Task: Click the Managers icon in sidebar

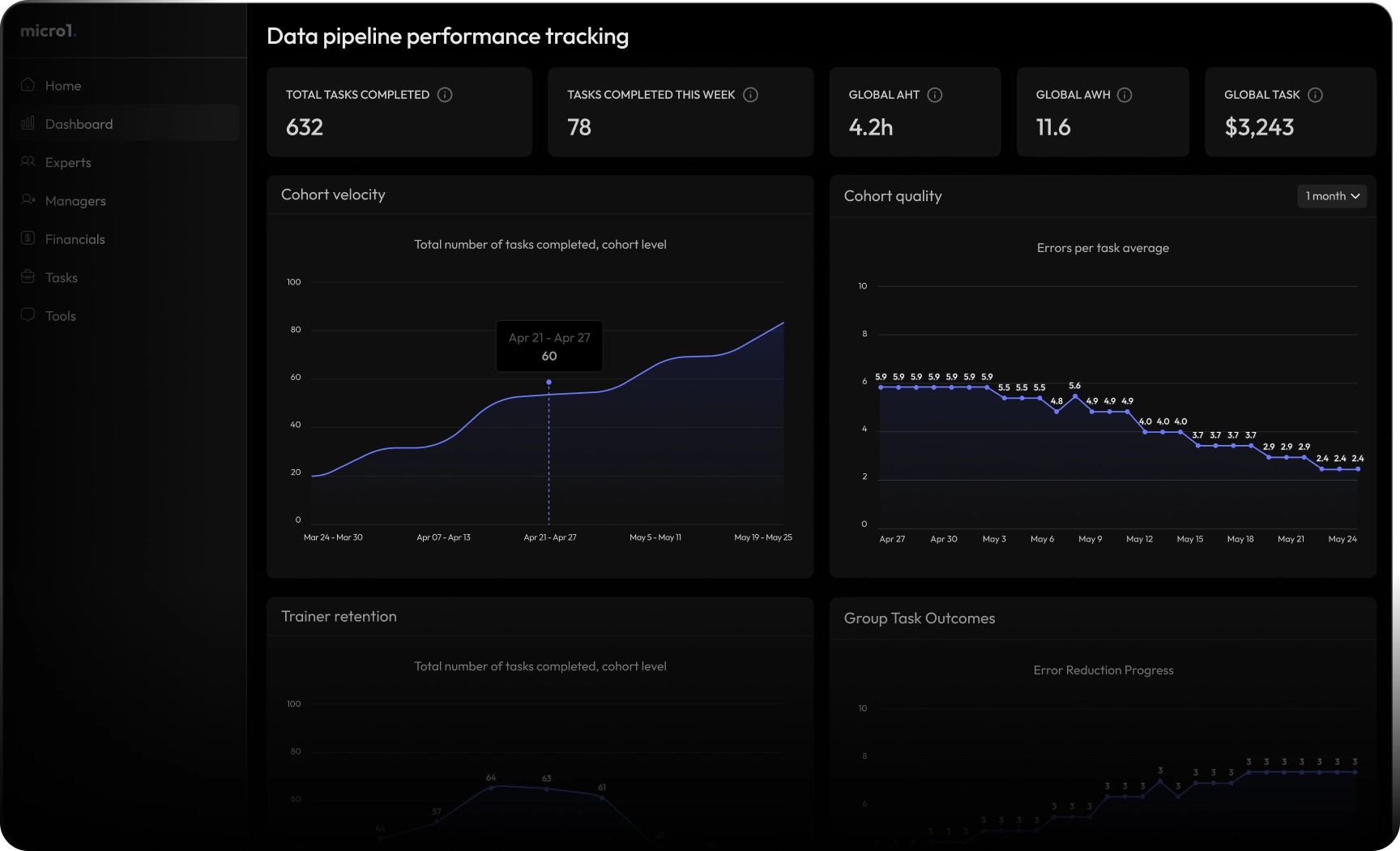Action: (28, 200)
